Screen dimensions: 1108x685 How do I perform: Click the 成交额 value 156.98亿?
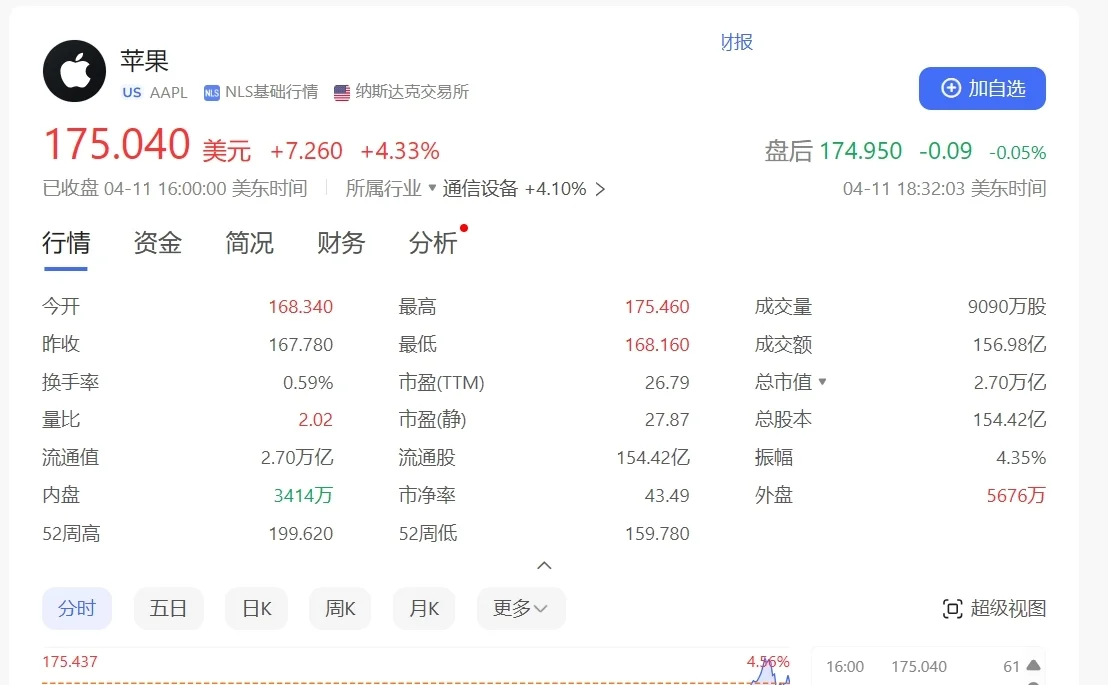[x=1009, y=345]
